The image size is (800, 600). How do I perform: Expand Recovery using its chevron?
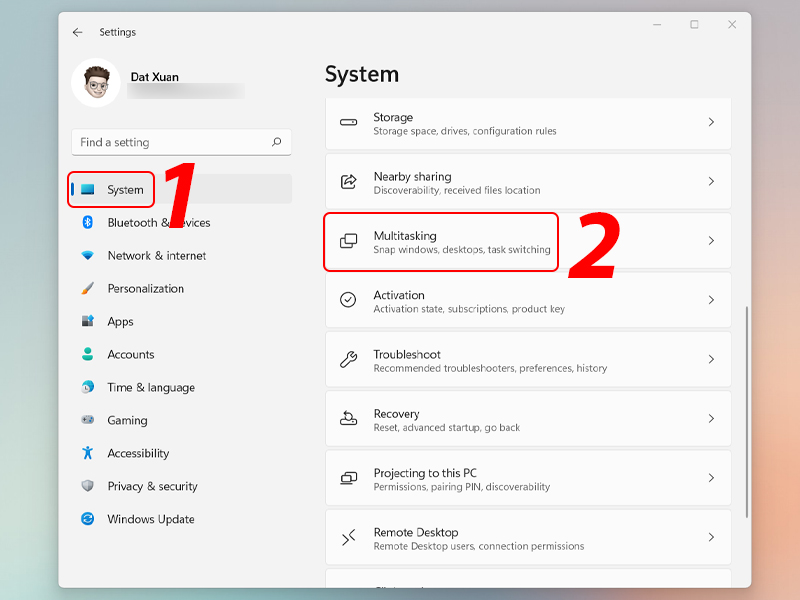[711, 418]
